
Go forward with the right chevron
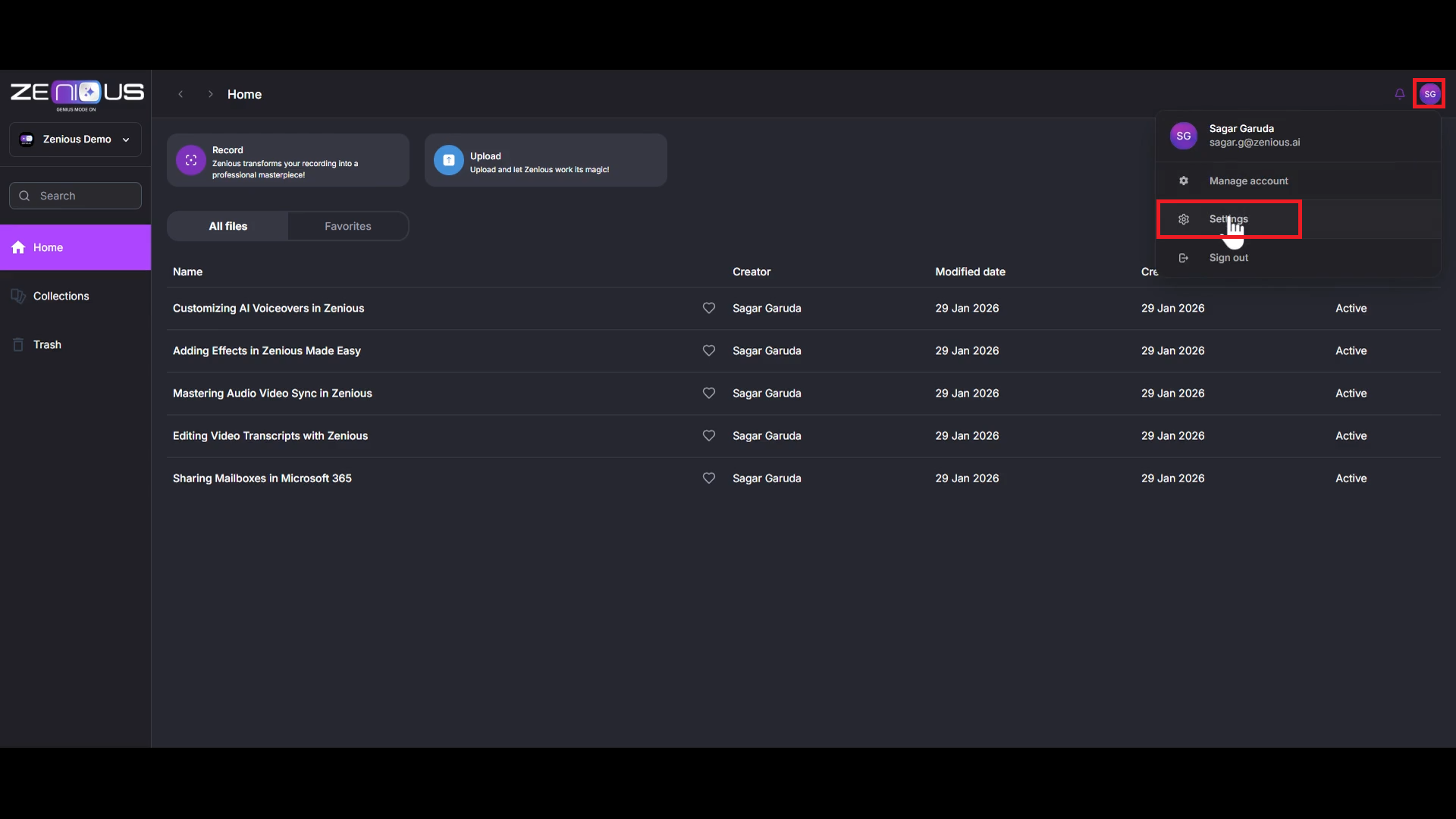click(210, 94)
